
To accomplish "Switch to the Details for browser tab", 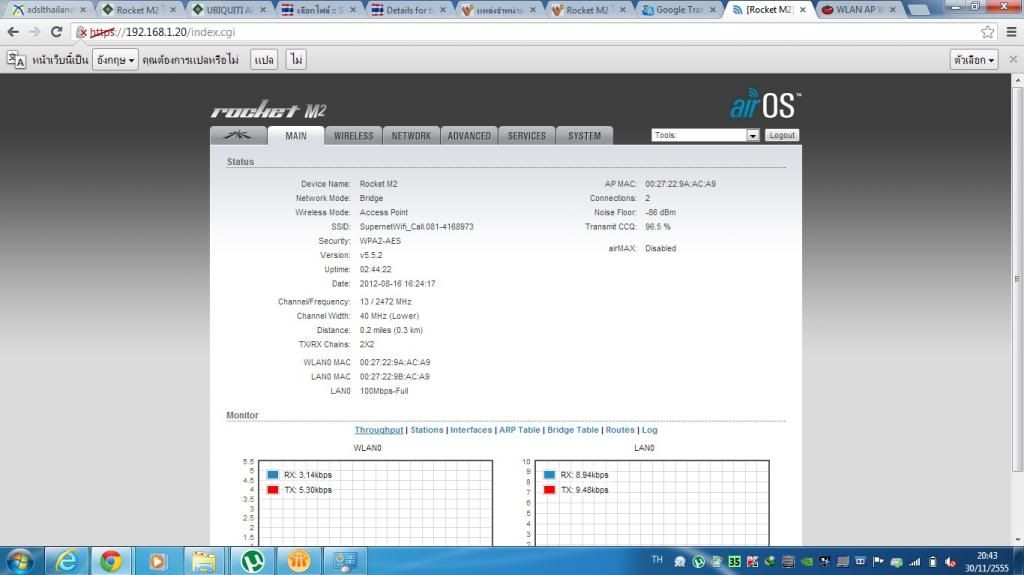I will click(409, 10).
